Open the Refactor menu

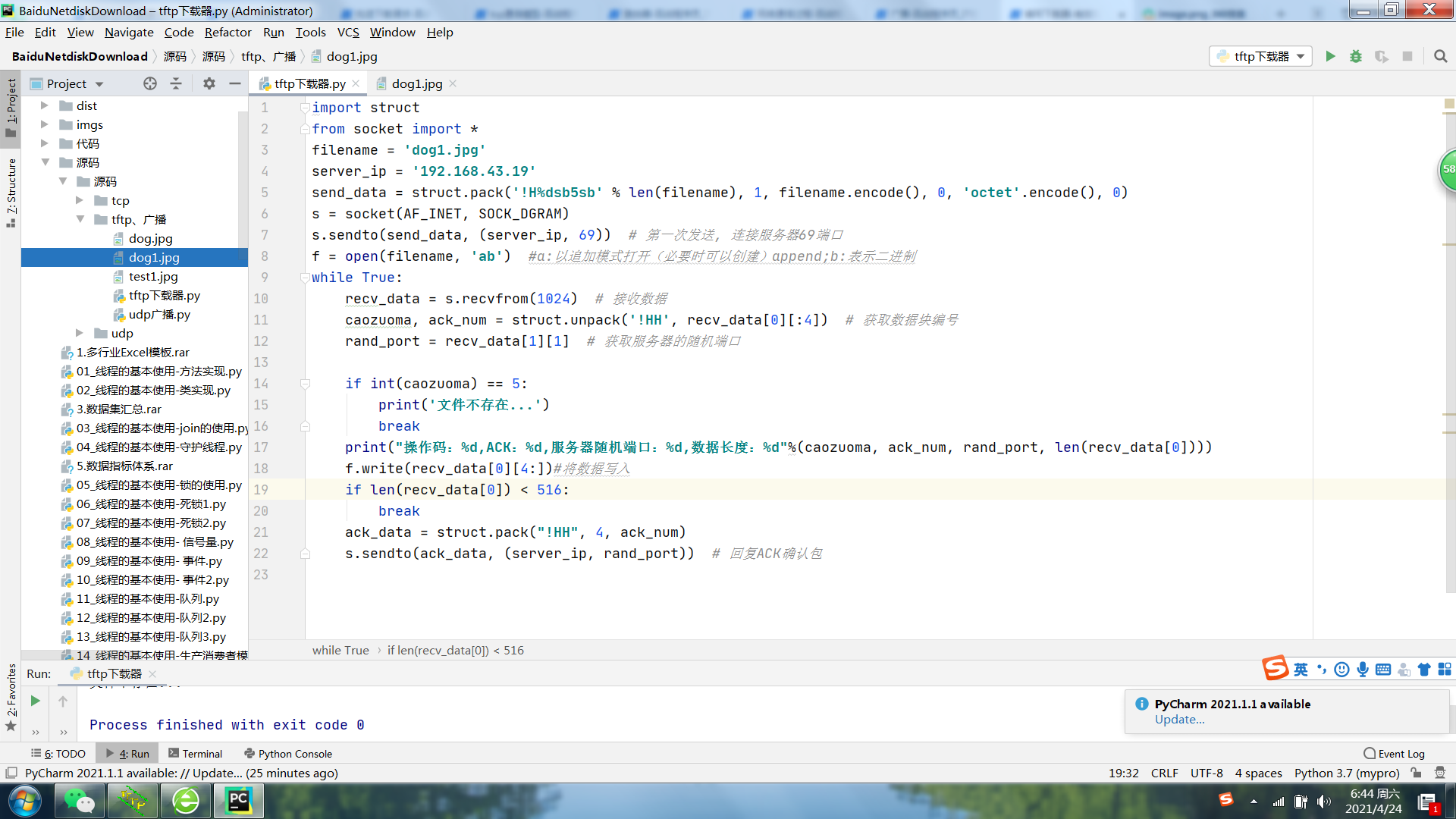click(227, 32)
